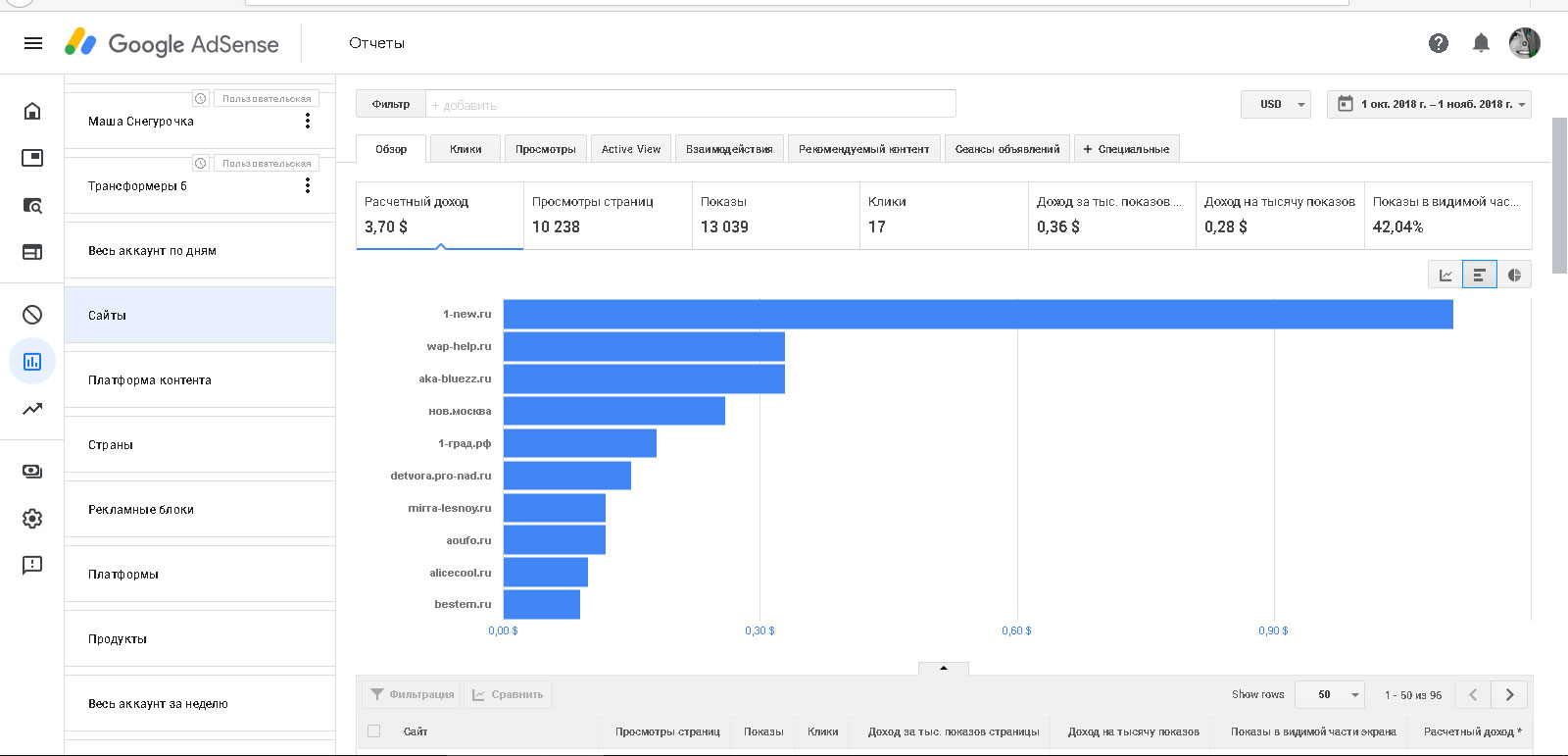The width and height of the screenshot is (1568, 756).
Task: Open the Show rows 50 dropdown
Action: click(x=1330, y=694)
